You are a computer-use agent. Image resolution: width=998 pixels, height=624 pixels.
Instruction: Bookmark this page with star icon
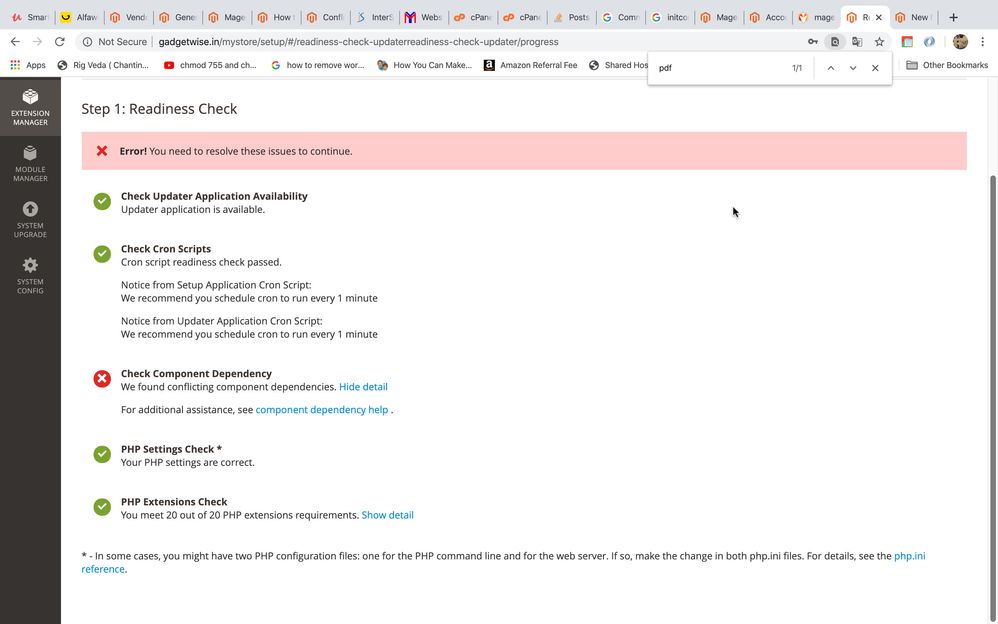coord(879,41)
